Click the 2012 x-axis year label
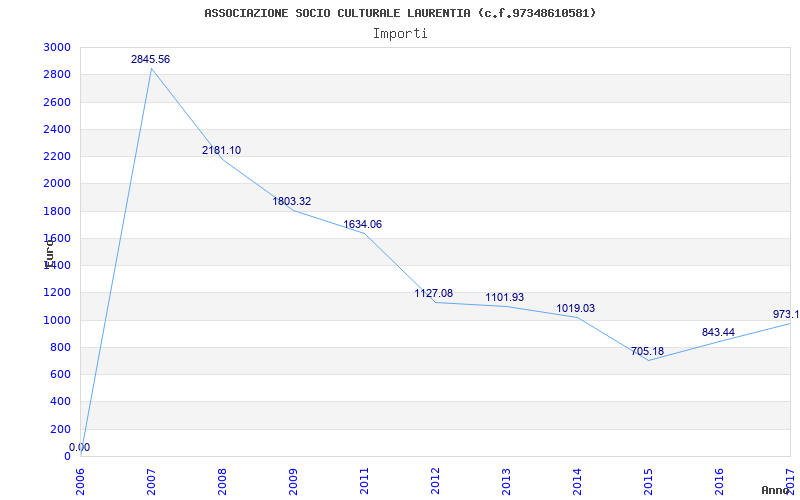This screenshot has width=800, height=500. pos(435,482)
